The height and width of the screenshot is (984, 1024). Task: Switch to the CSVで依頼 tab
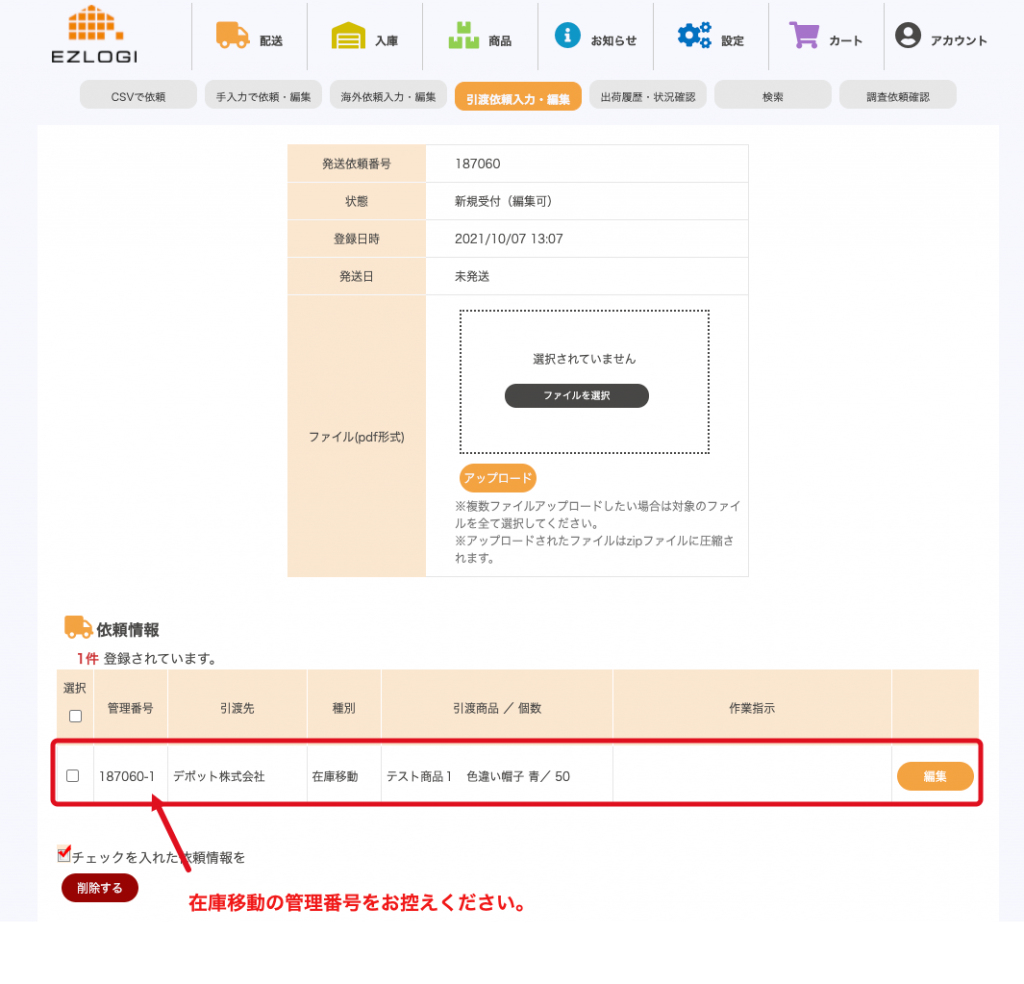138,95
